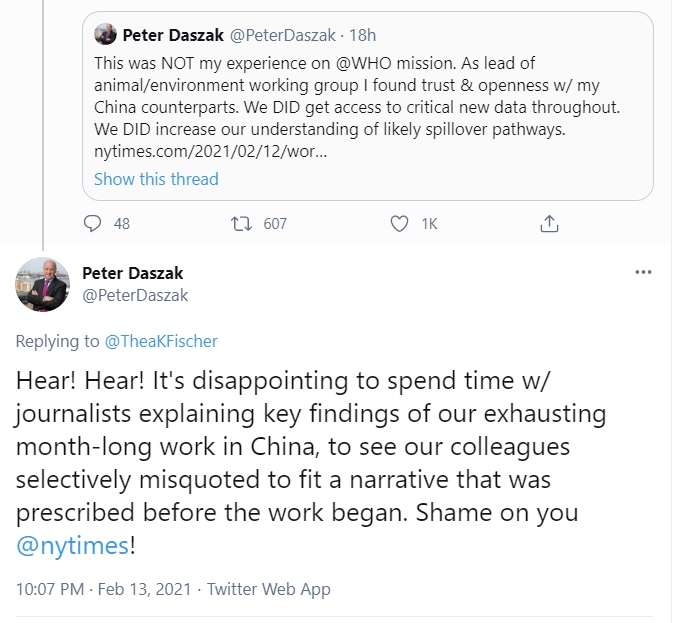Open the "Show this thread" link
673x623 pixels.
[156, 179]
